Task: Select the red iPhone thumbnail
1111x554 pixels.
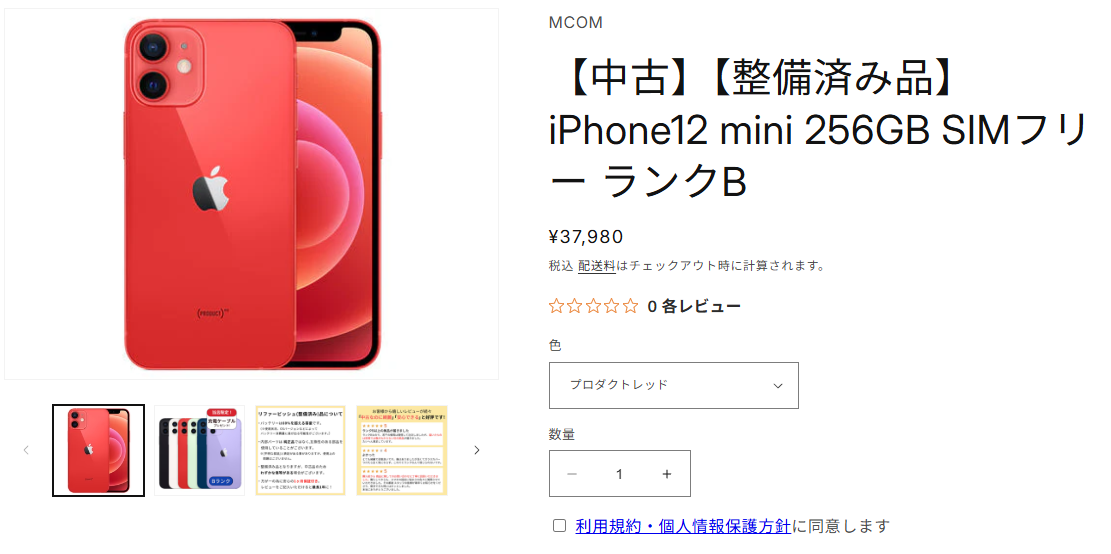Action: pyautogui.click(x=98, y=451)
